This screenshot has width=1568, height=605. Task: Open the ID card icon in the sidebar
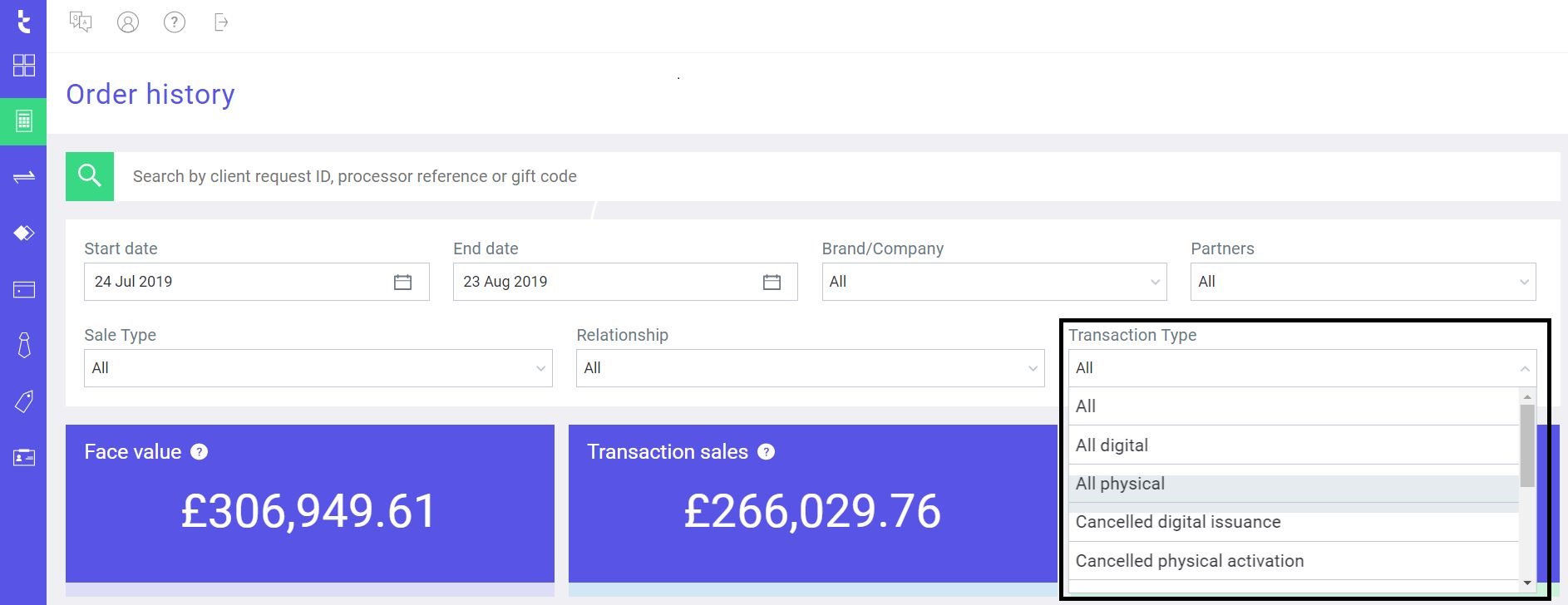(23, 457)
